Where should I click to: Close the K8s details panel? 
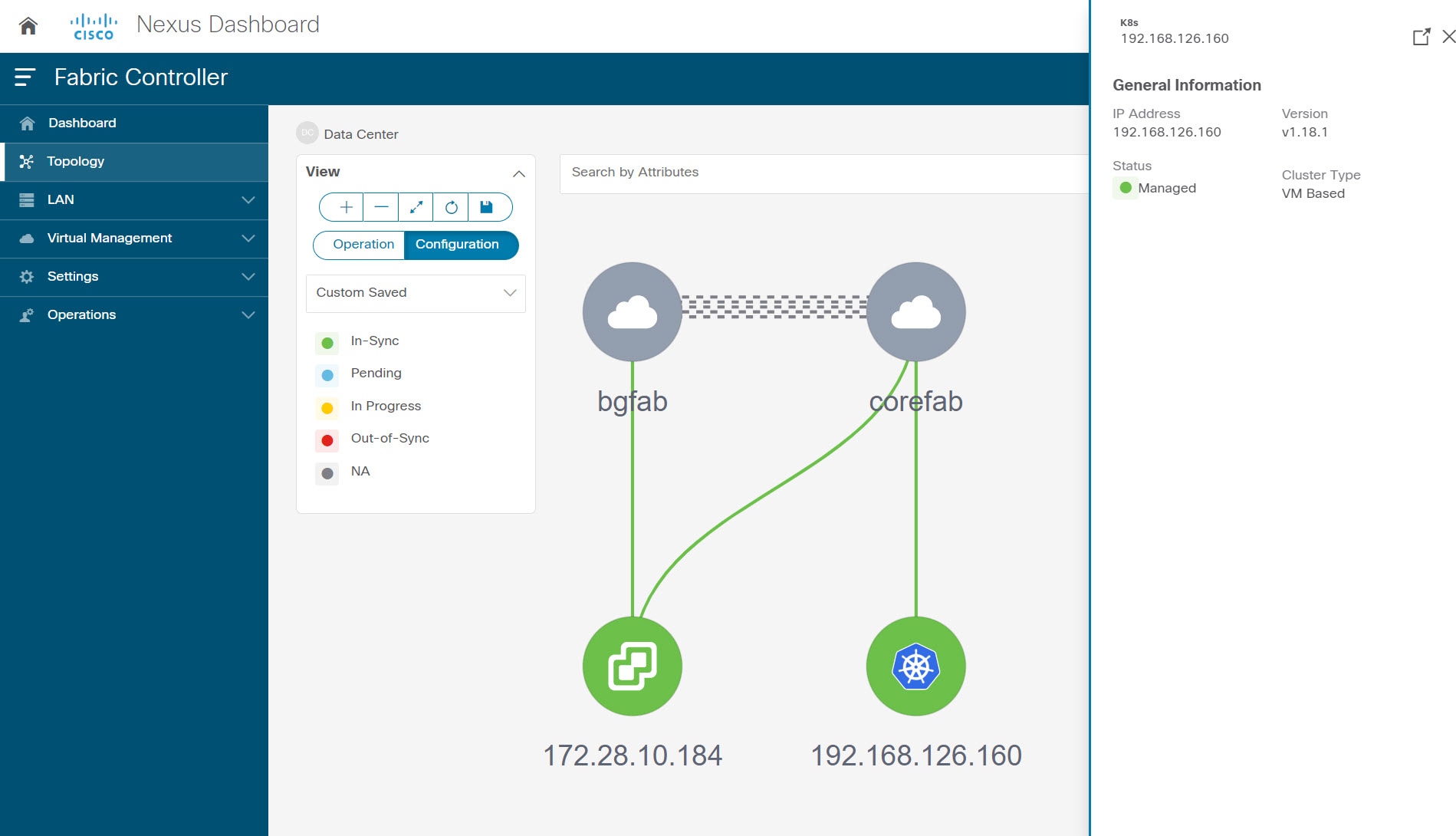click(x=1448, y=37)
